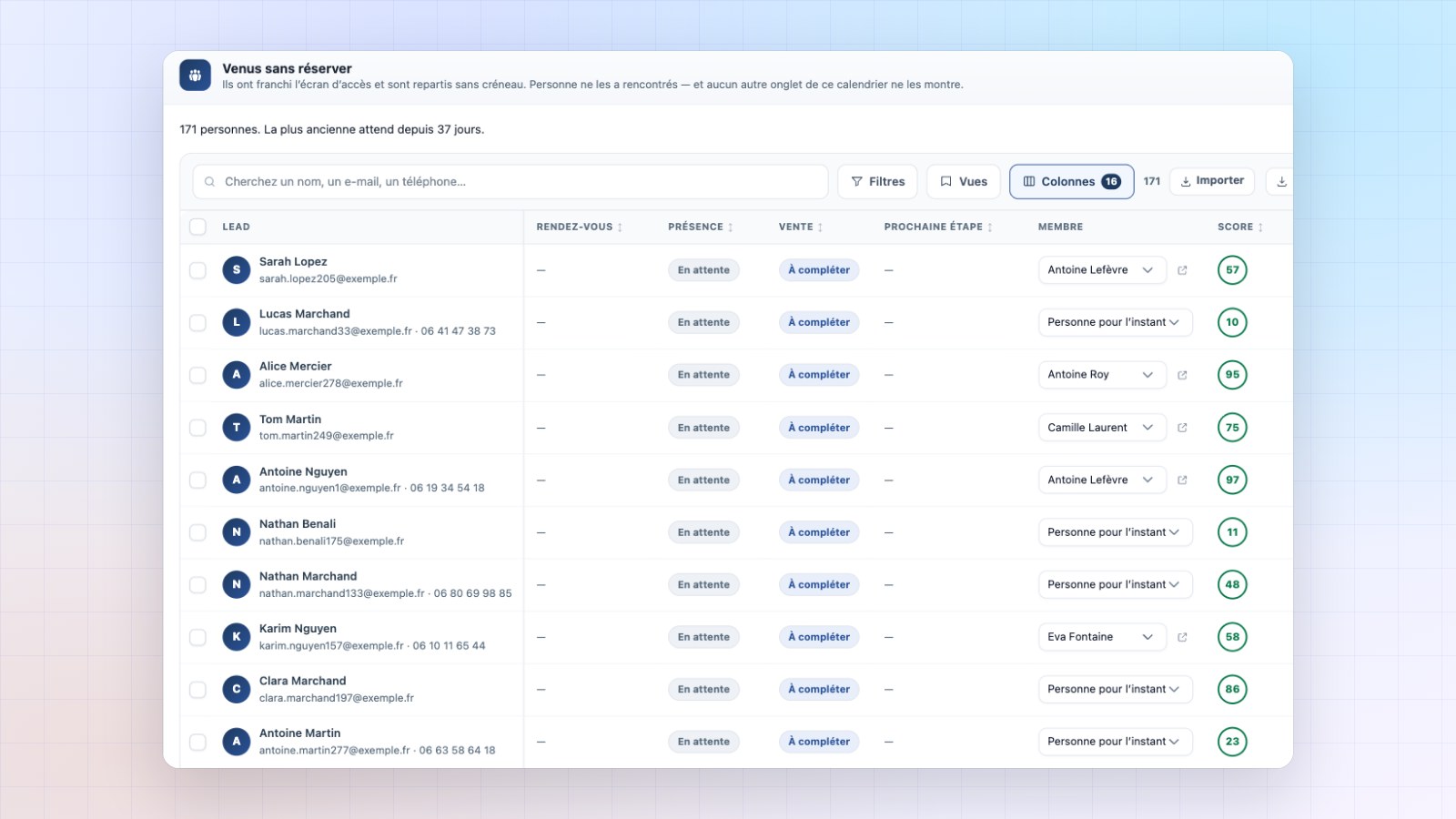The image size is (1456, 819).
Task: Sort by the PROCHAINE ÉTAPE column header
Action: pyautogui.click(x=938, y=227)
